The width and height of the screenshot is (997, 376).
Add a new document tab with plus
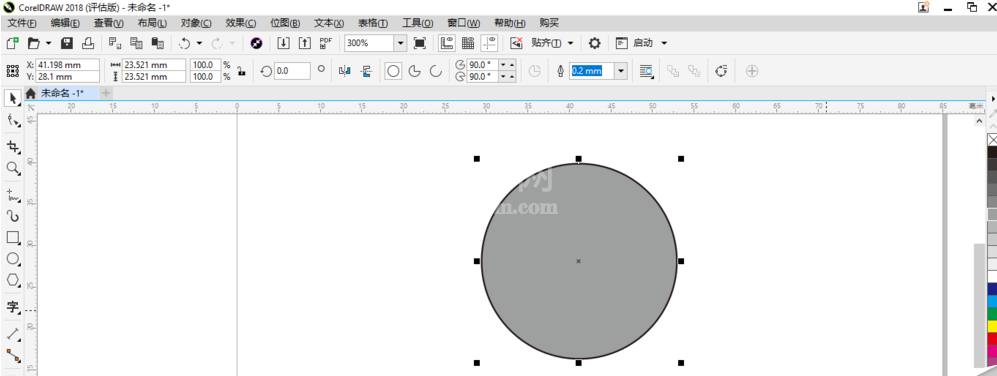(x=106, y=93)
